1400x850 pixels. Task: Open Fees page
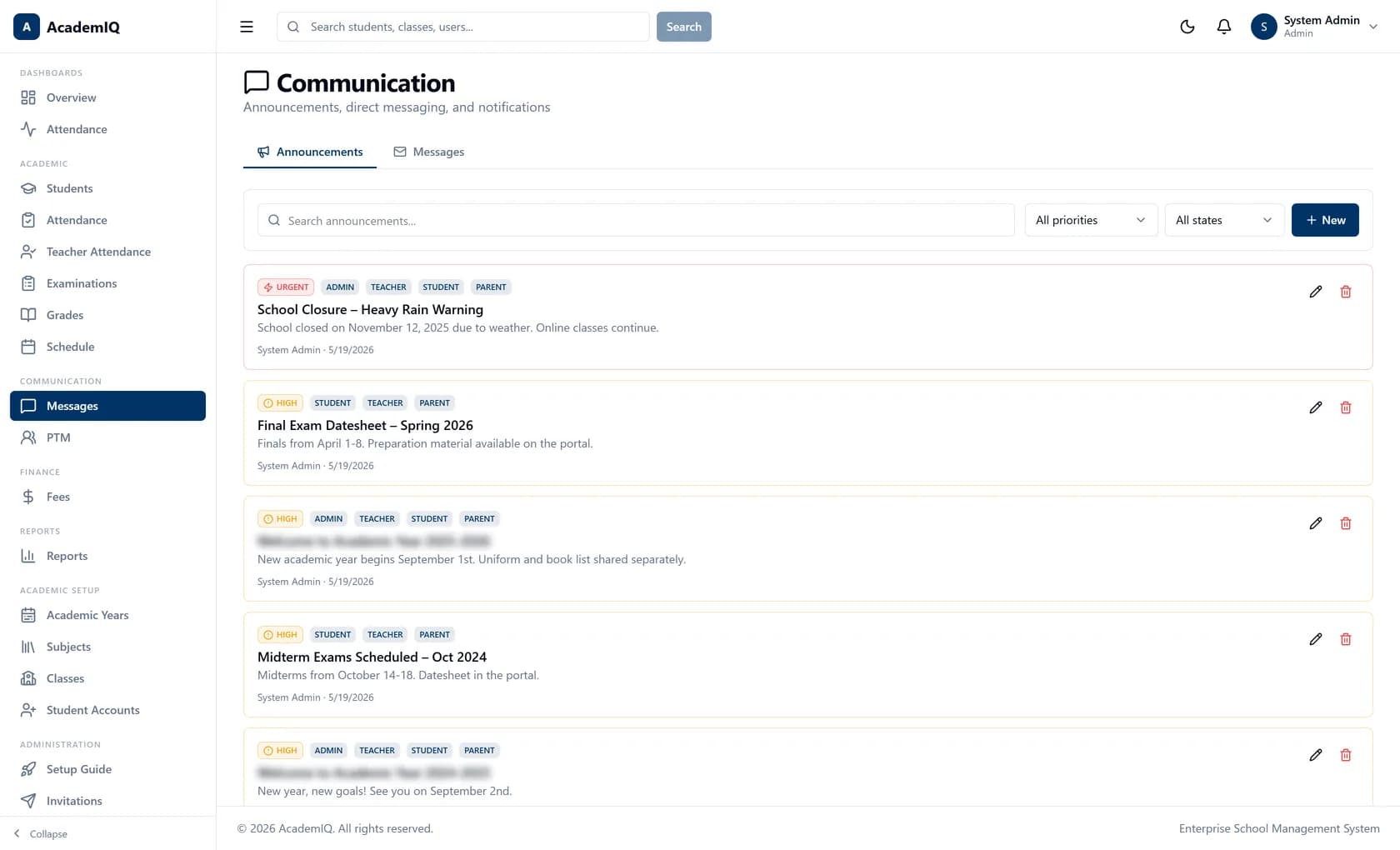[x=107, y=497]
